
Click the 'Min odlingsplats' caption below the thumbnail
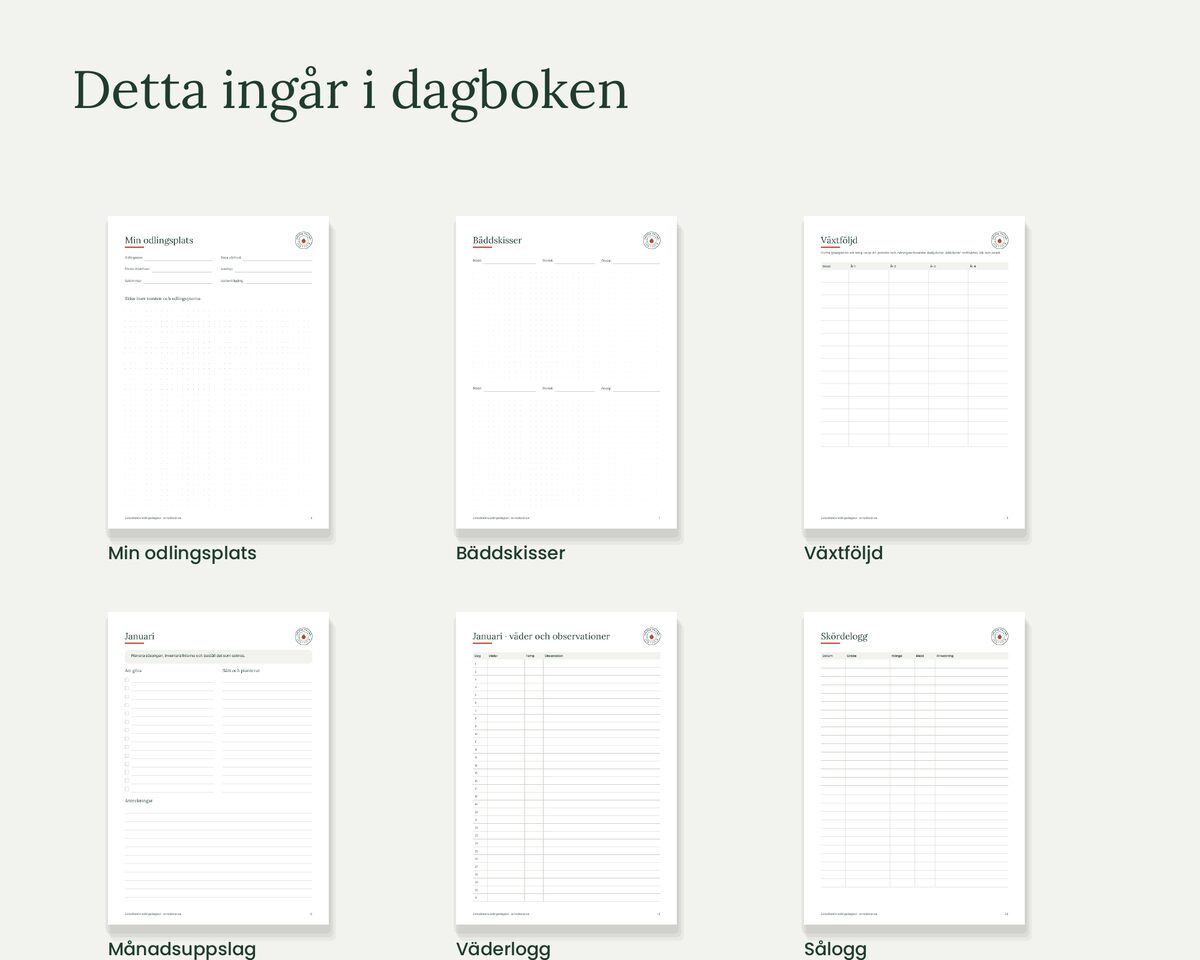coord(182,553)
